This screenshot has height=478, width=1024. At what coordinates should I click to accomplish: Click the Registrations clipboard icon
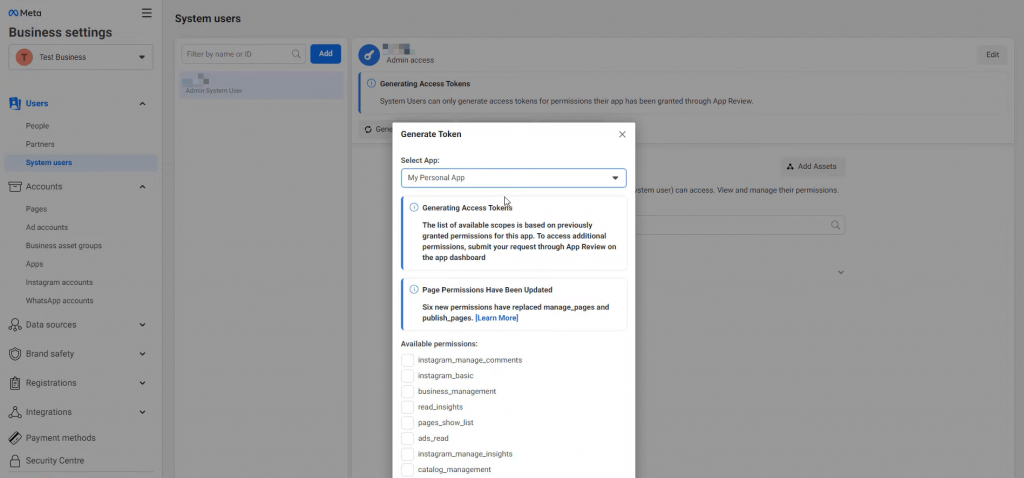tap(14, 383)
